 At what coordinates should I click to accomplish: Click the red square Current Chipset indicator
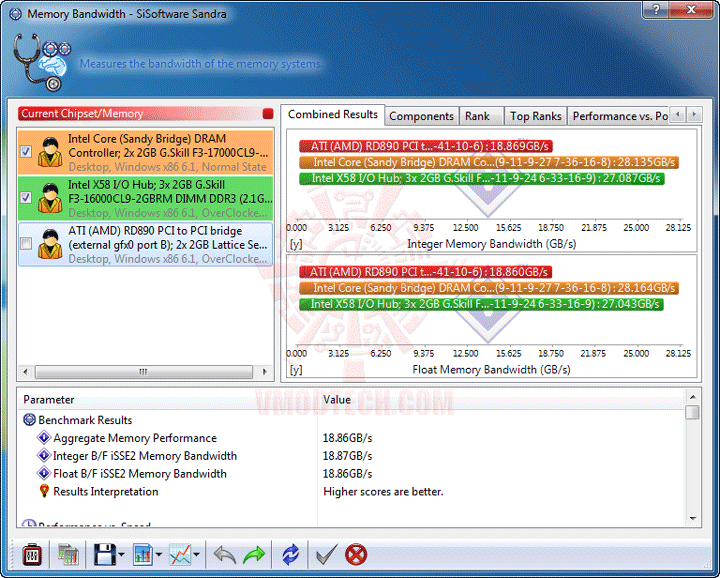click(268, 114)
